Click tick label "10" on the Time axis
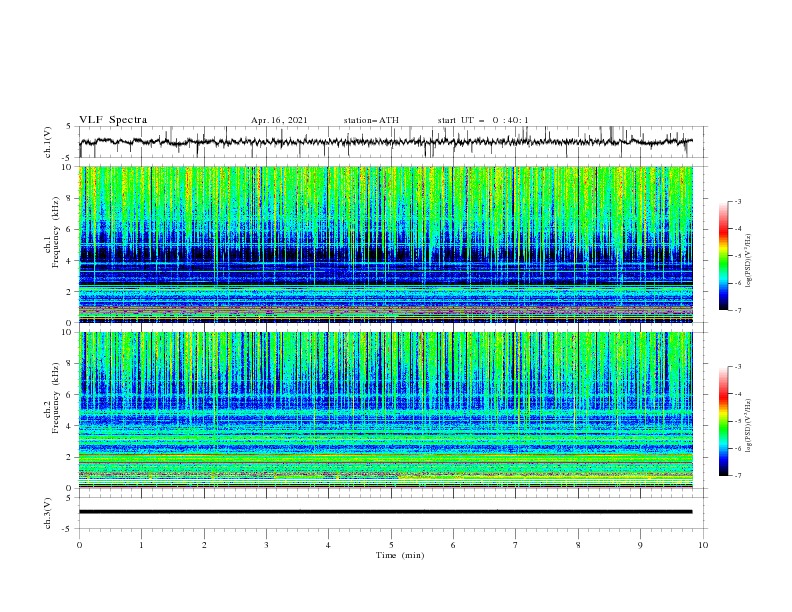This screenshot has height=612, width=792. [703, 545]
